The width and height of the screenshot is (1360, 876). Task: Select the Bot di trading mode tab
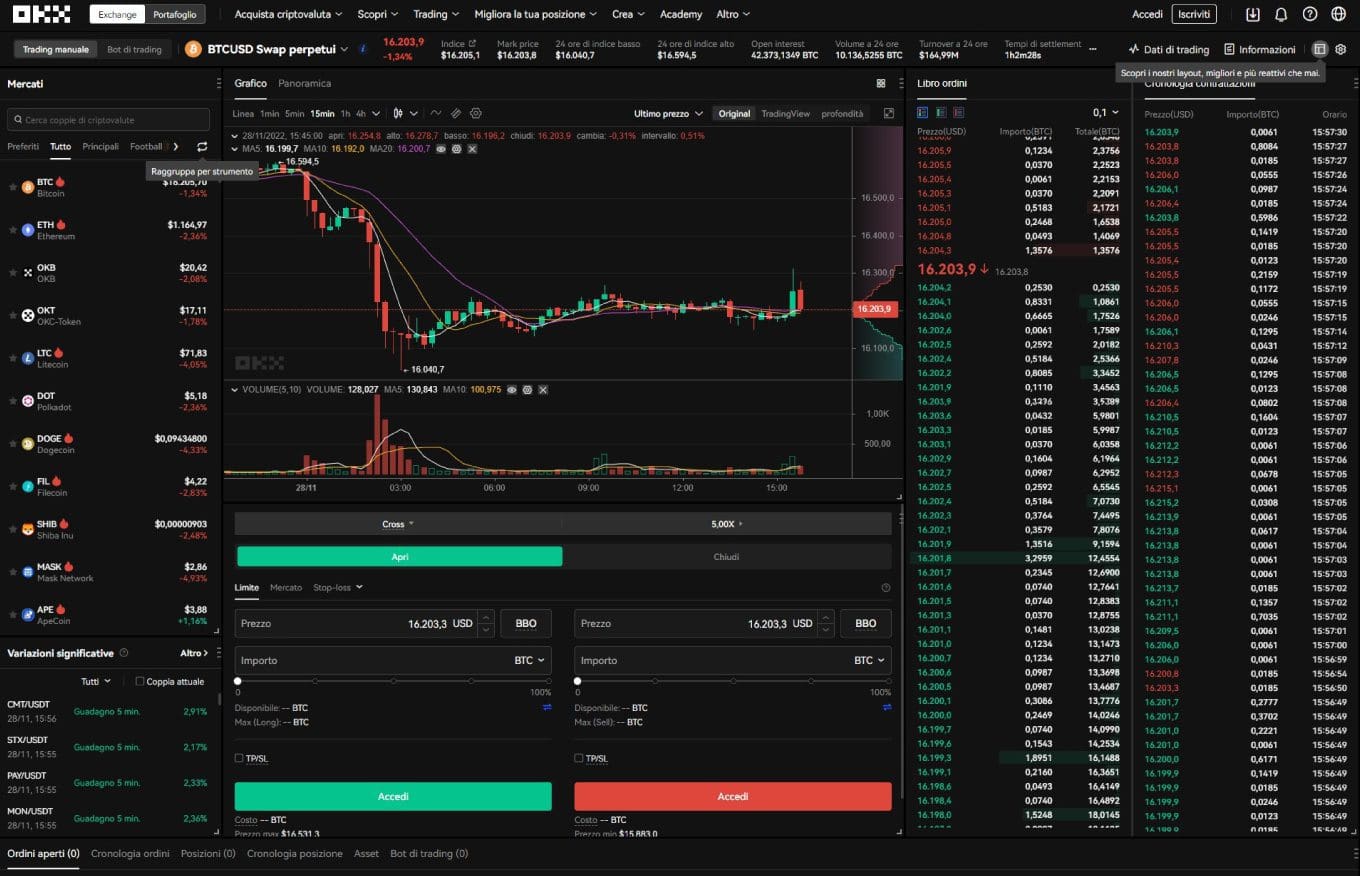click(x=134, y=49)
